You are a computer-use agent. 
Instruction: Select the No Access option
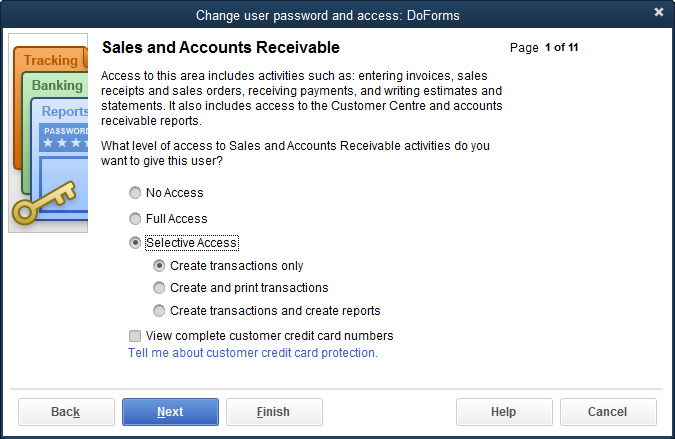pyautogui.click(x=135, y=193)
